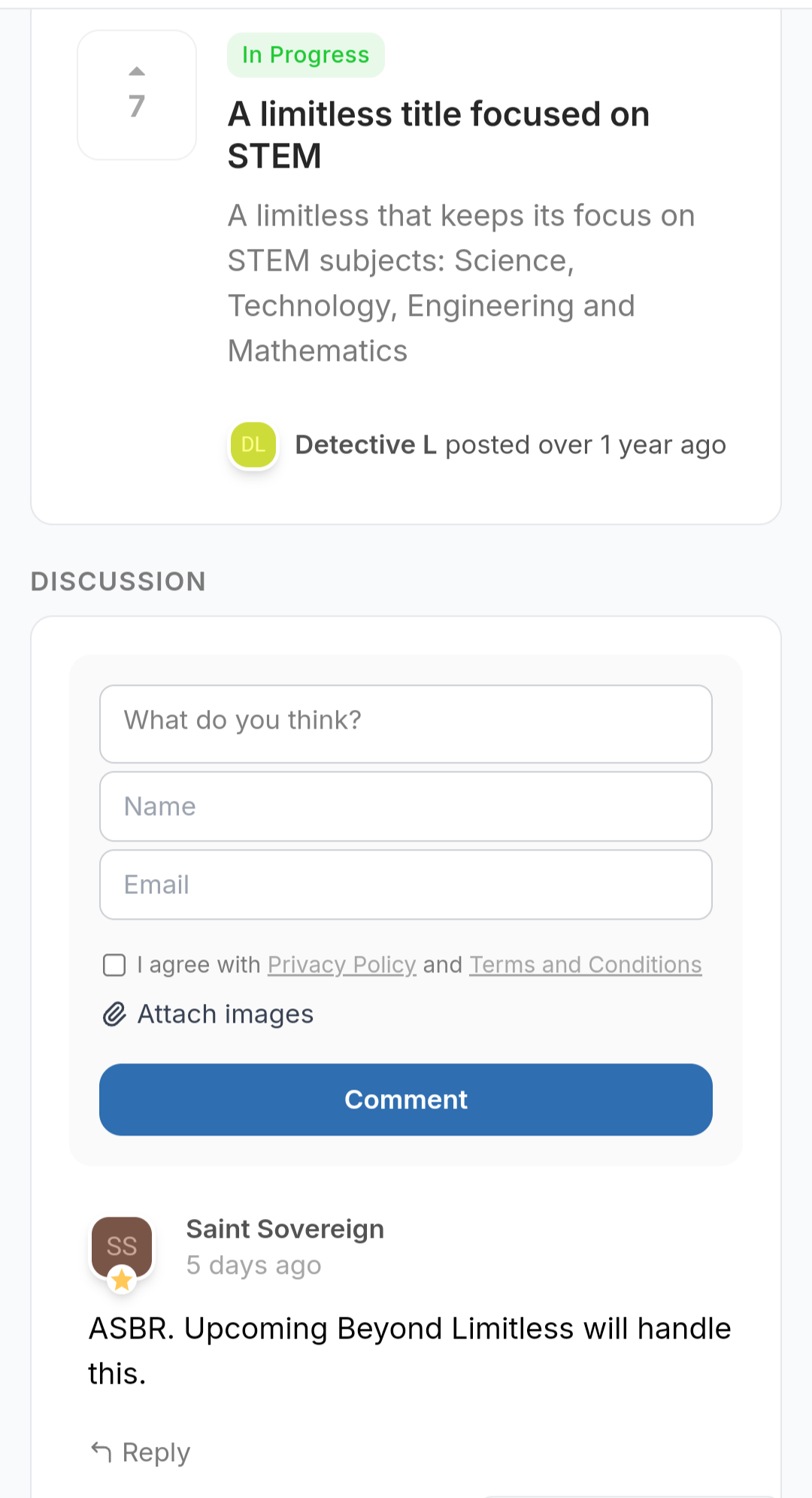
Task: Click the Detective L author name
Action: pos(366,444)
